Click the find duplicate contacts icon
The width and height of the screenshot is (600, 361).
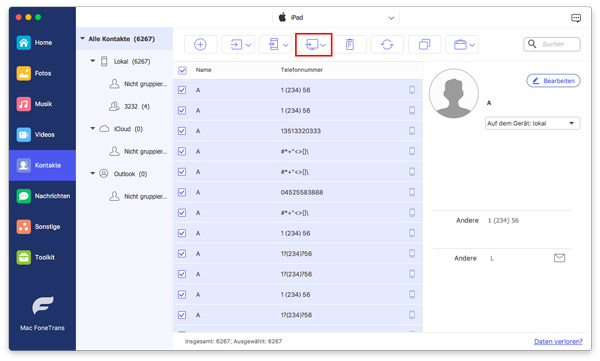click(424, 44)
